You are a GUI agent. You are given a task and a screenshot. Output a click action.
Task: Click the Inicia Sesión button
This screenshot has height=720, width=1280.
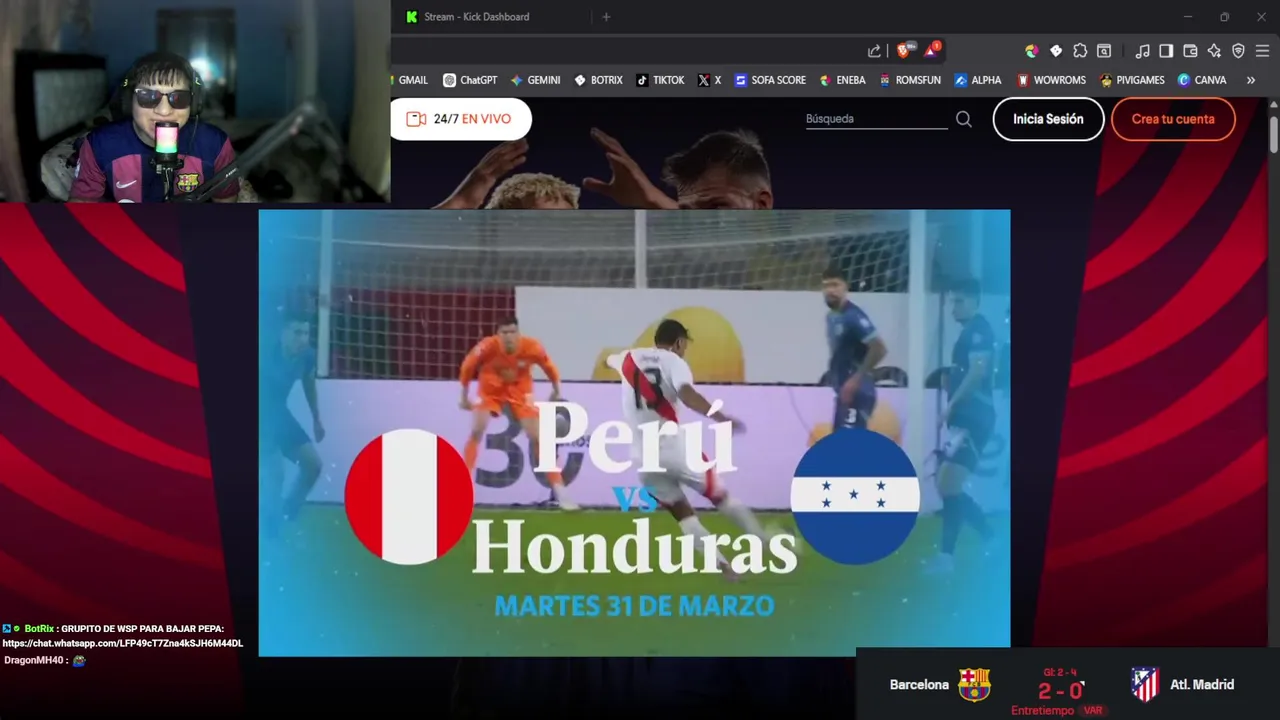[1048, 119]
